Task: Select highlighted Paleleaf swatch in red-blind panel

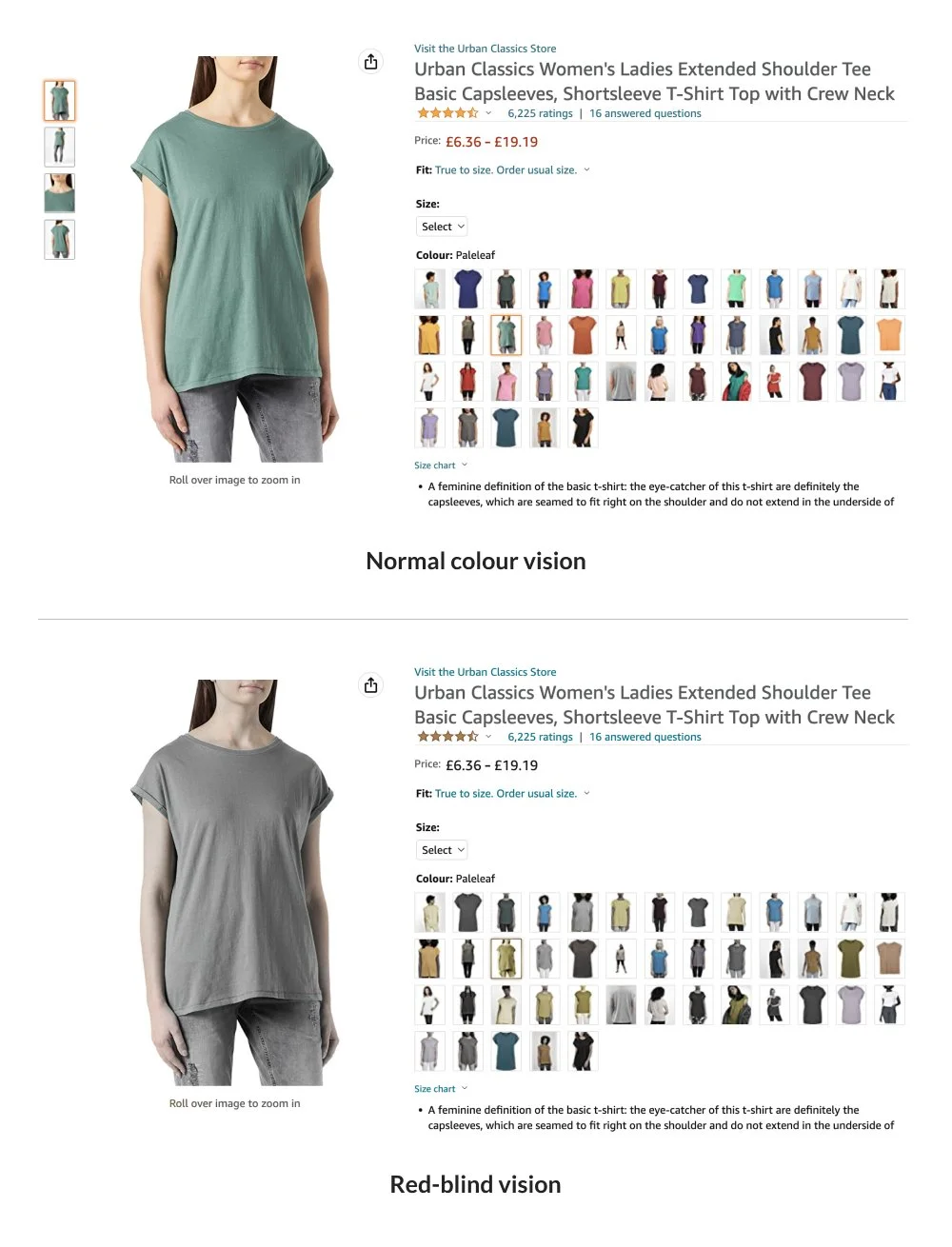Action: (506, 959)
